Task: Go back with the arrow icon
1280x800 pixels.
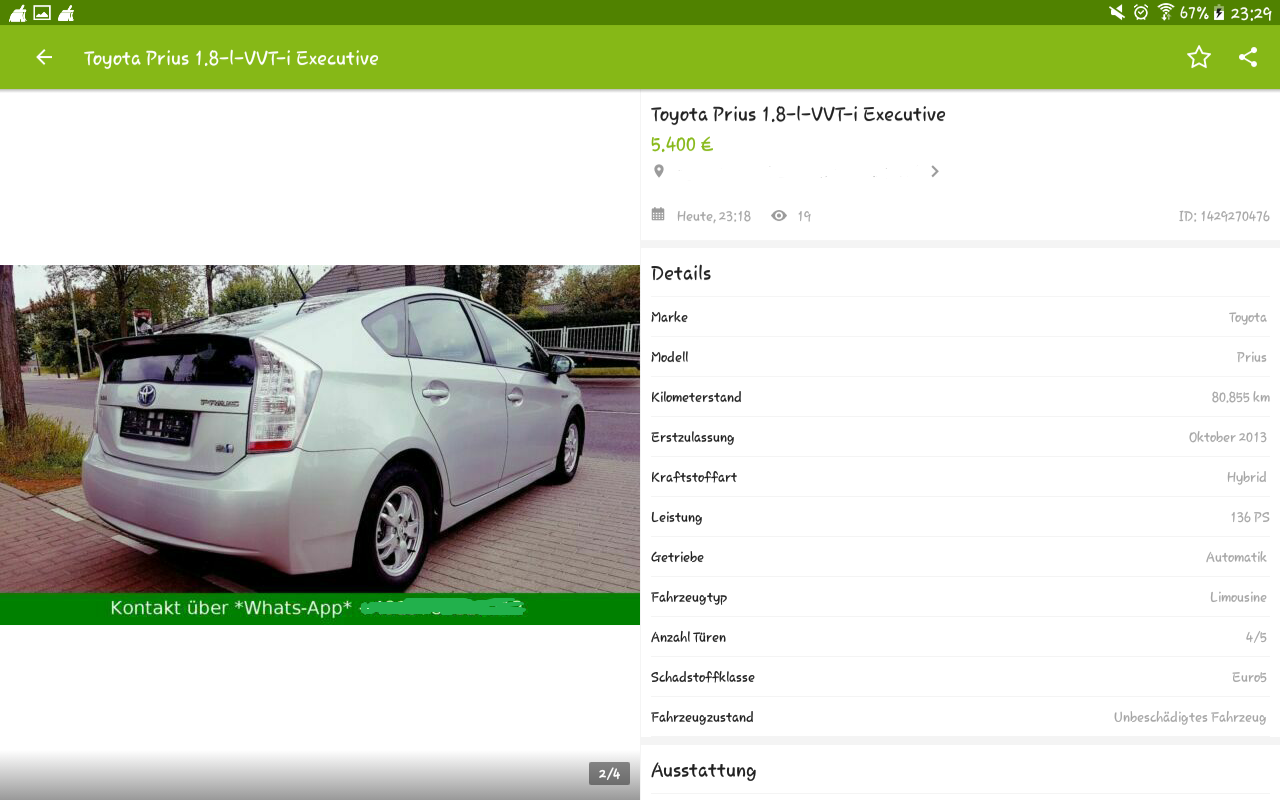Action: [44, 57]
